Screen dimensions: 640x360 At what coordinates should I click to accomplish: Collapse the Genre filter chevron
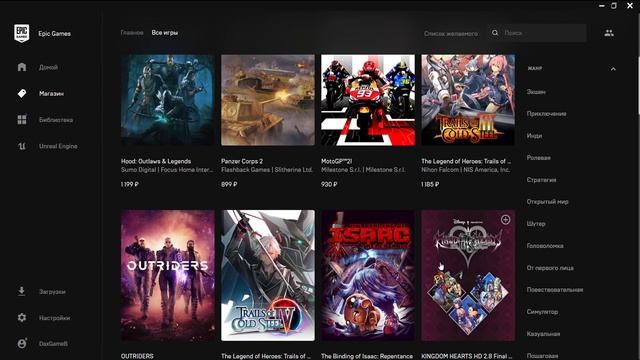613,69
